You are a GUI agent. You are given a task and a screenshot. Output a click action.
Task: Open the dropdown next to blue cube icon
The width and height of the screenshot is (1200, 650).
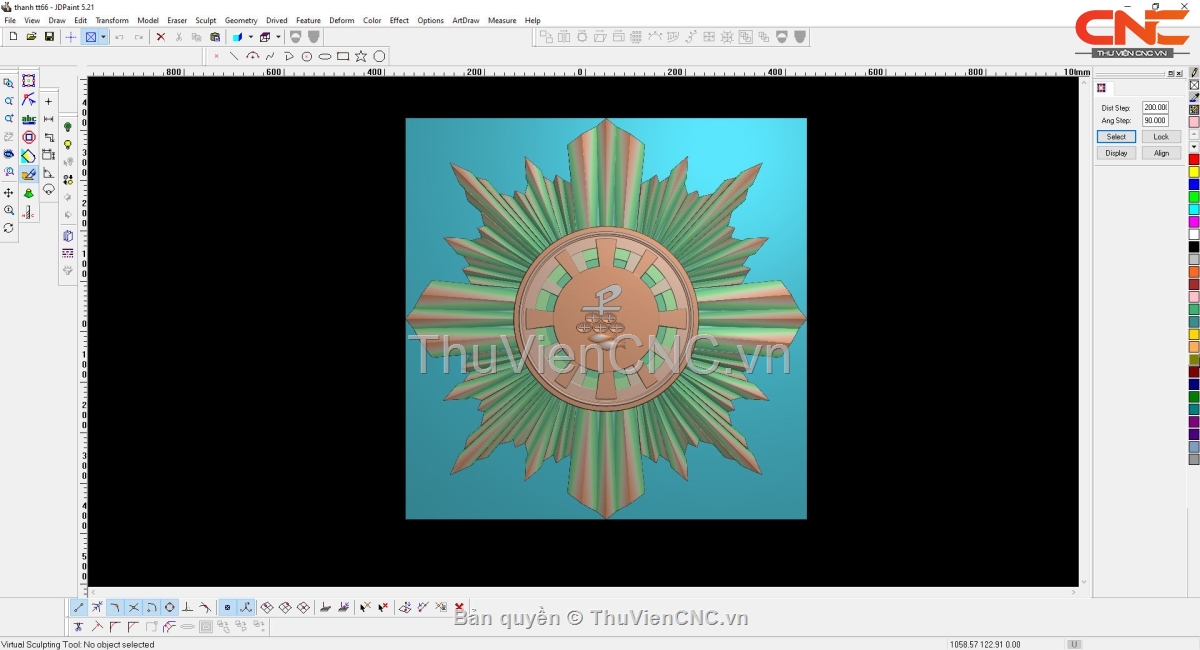pos(250,37)
